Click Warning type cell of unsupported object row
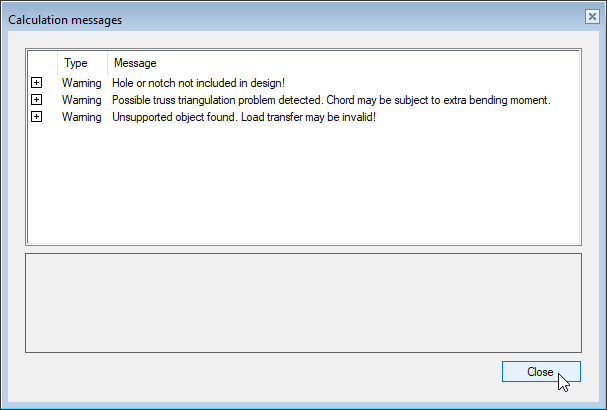607x410 pixels. 81,117
